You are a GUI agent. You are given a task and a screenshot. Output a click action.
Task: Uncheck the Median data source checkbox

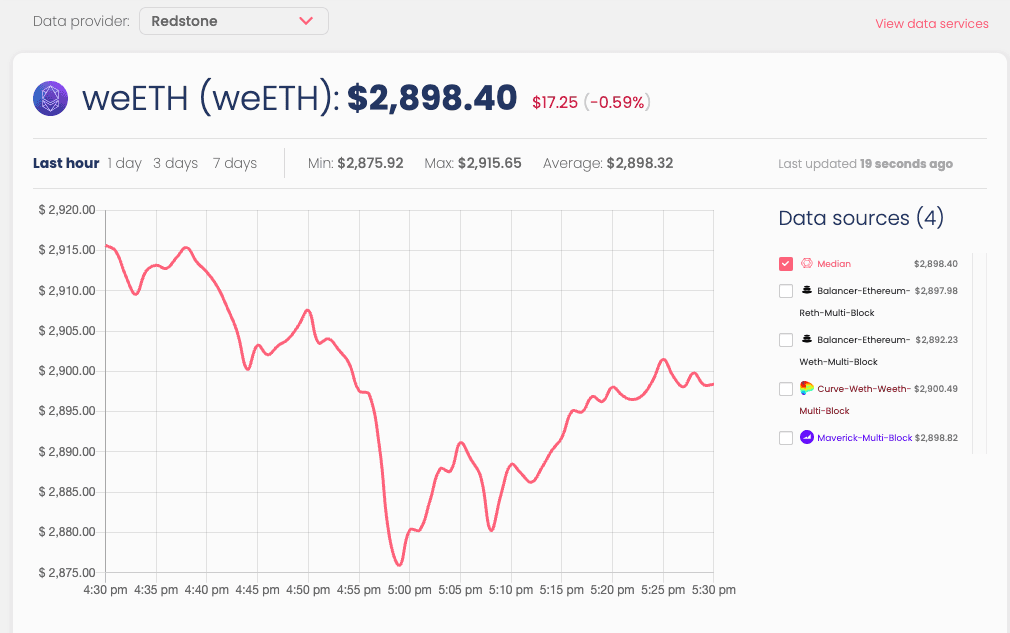point(786,264)
